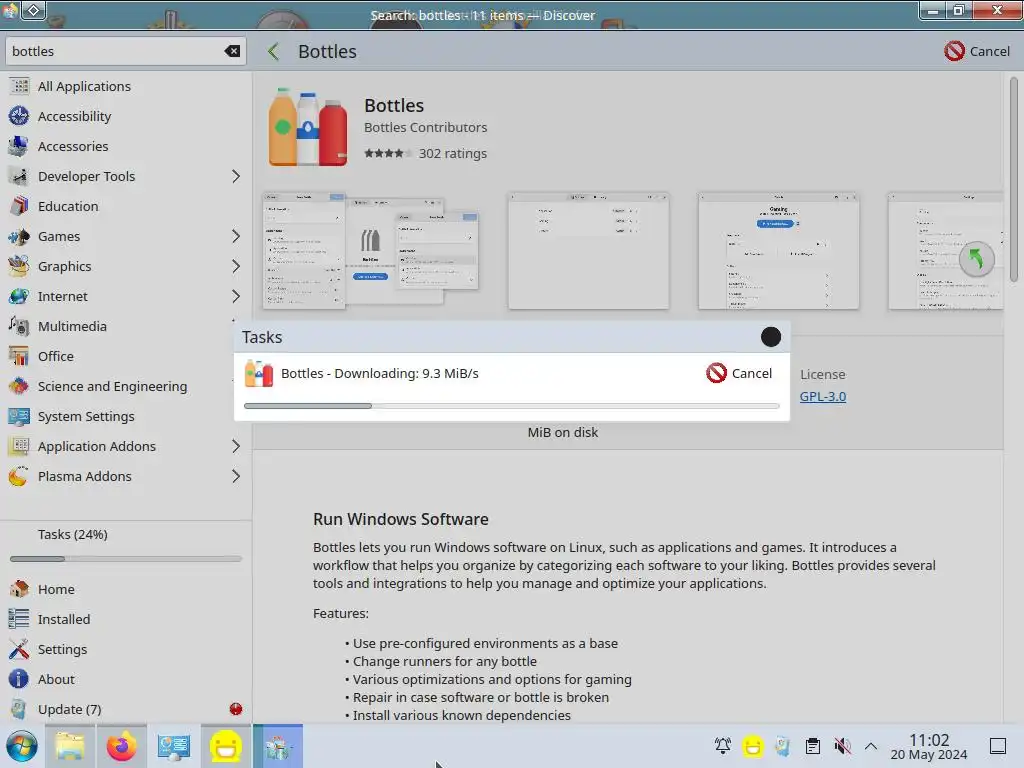
Task: Click the Accessories category icon
Action: pos(19,146)
